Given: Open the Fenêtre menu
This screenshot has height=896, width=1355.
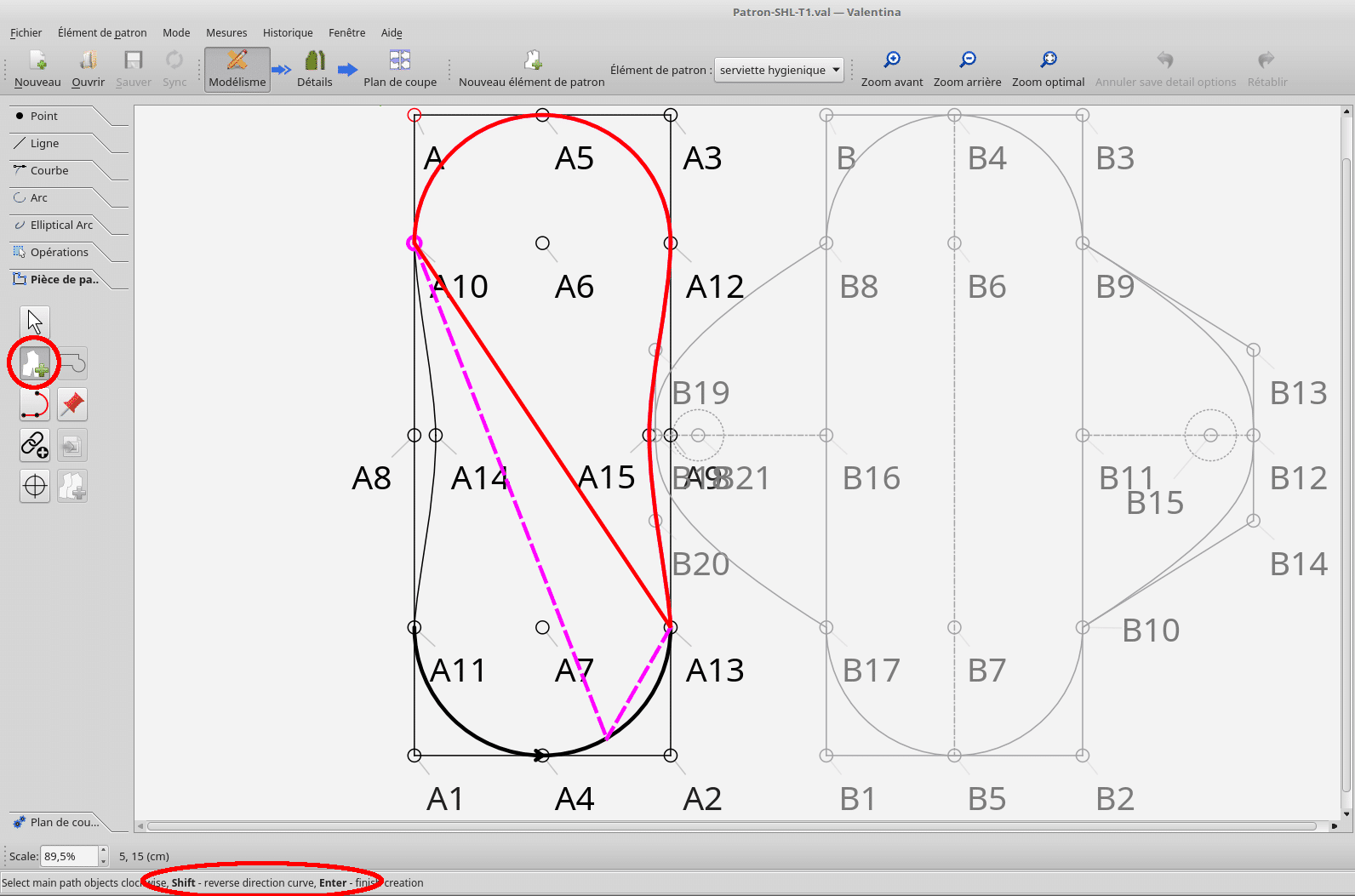Looking at the screenshot, I should click(347, 32).
